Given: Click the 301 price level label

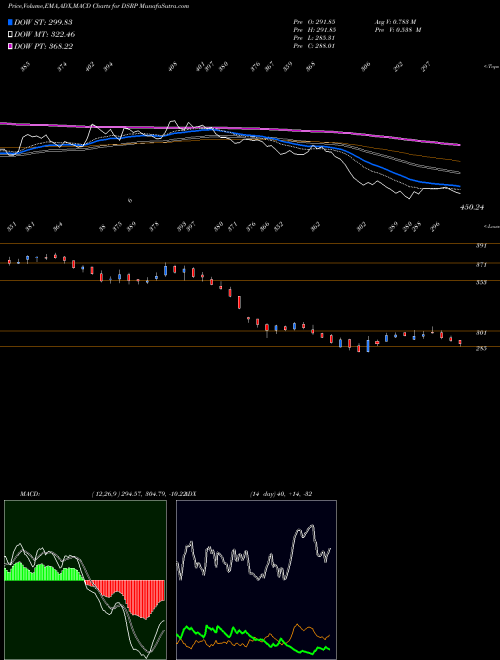Looking at the screenshot, I should click(481, 333).
